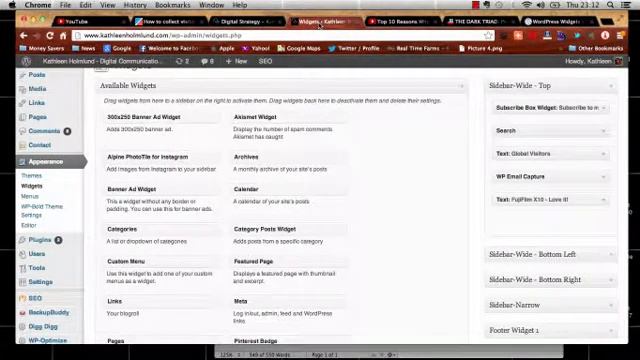Open updates icon showing 2
Screen dimensions: 640x360
[182, 61]
